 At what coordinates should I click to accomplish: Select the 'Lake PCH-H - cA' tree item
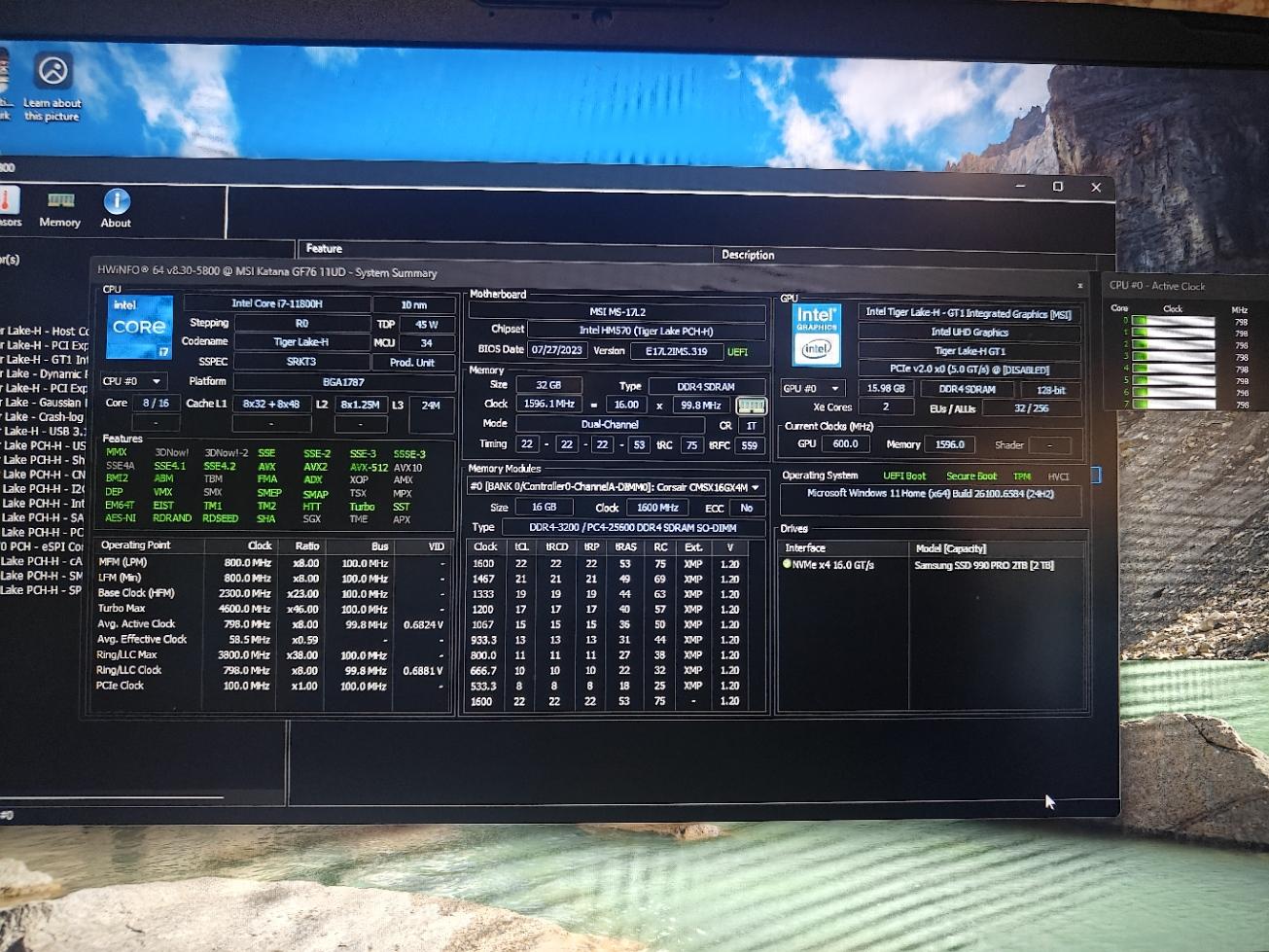[x=44, y=561]
